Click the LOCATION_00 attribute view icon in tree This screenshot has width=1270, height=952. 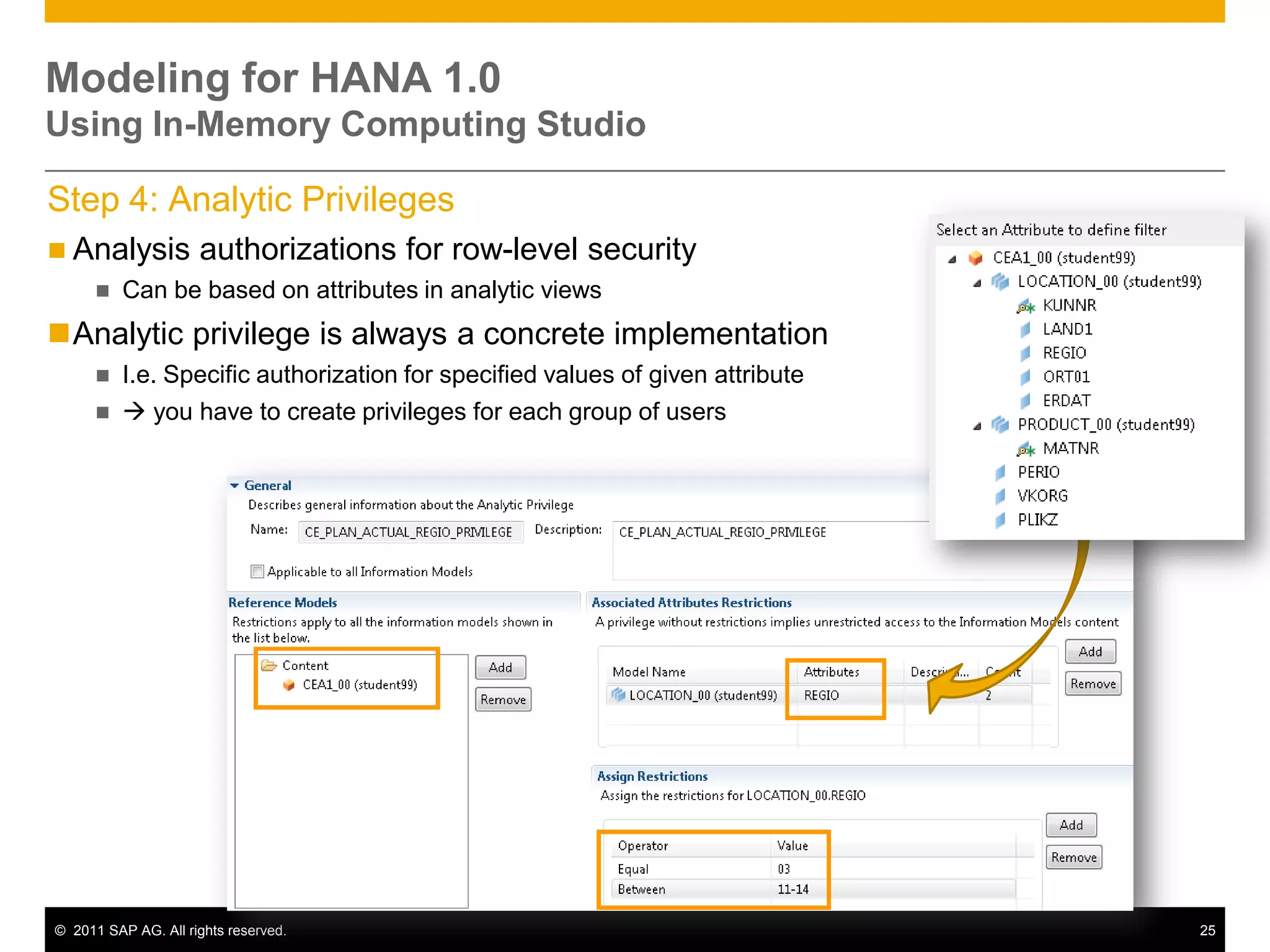(x=1000, y=281)
